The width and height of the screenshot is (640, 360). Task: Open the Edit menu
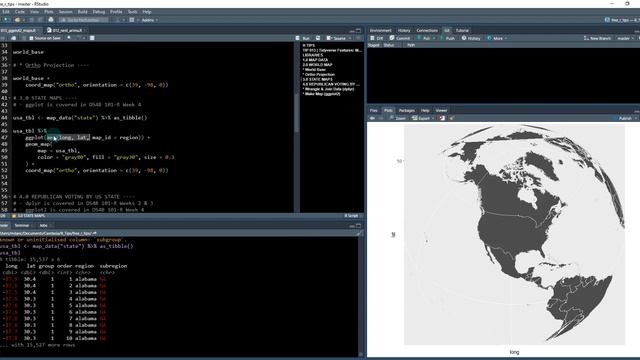(6, 11)
